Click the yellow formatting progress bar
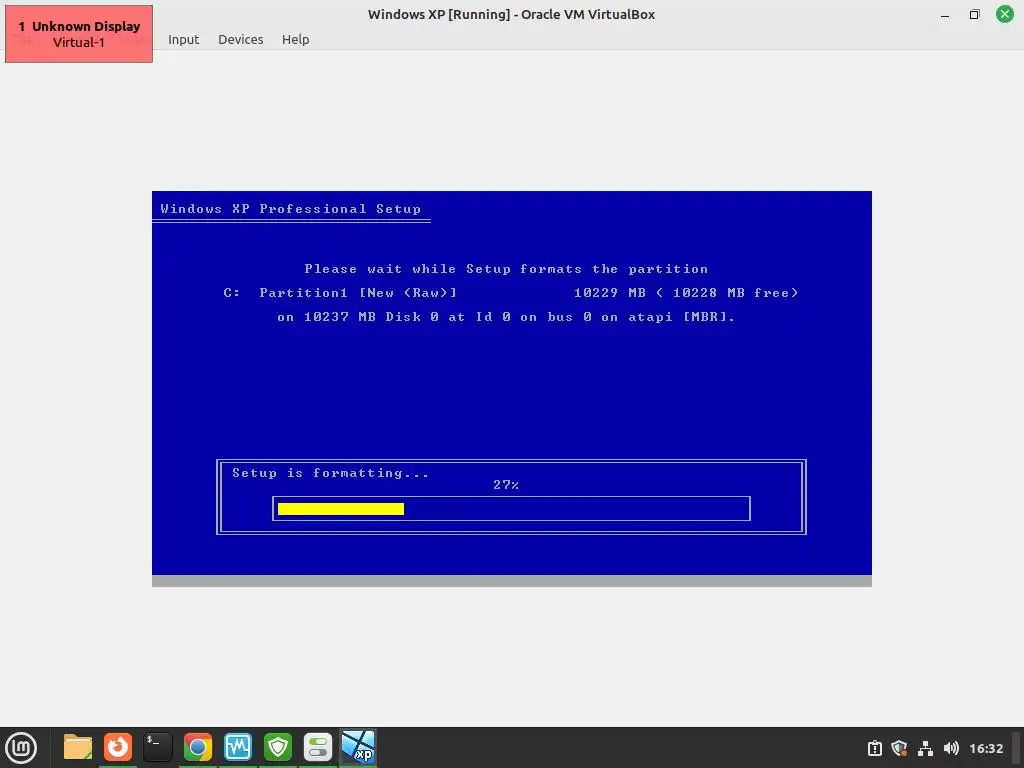 click(341, 509)
